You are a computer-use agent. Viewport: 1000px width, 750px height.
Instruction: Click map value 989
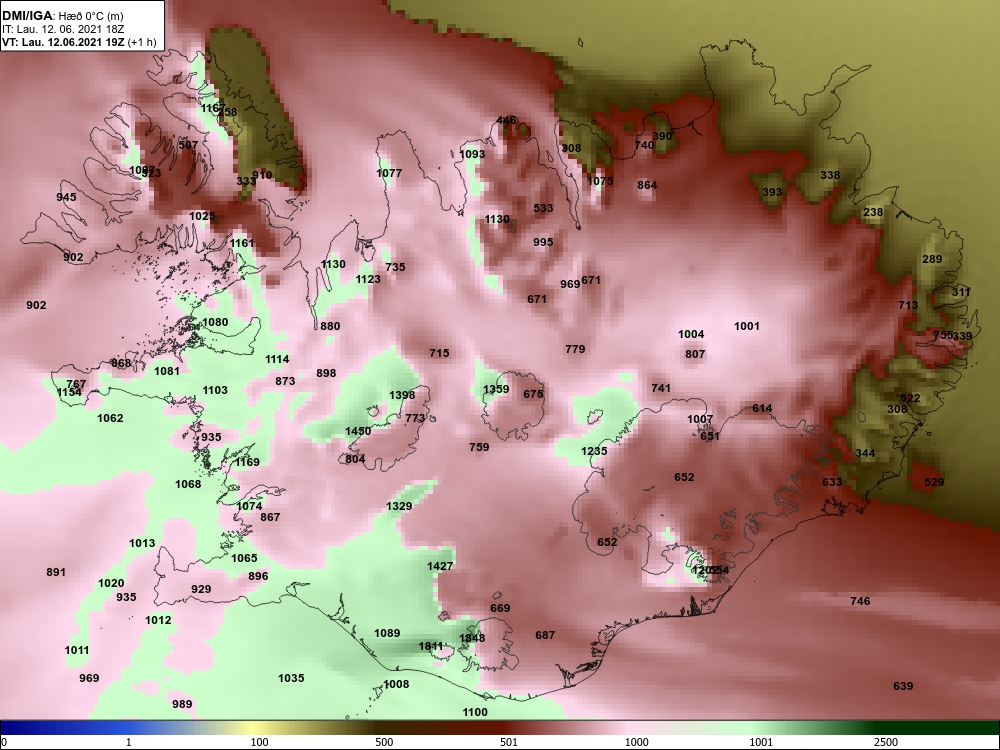[x=182, y=703]
